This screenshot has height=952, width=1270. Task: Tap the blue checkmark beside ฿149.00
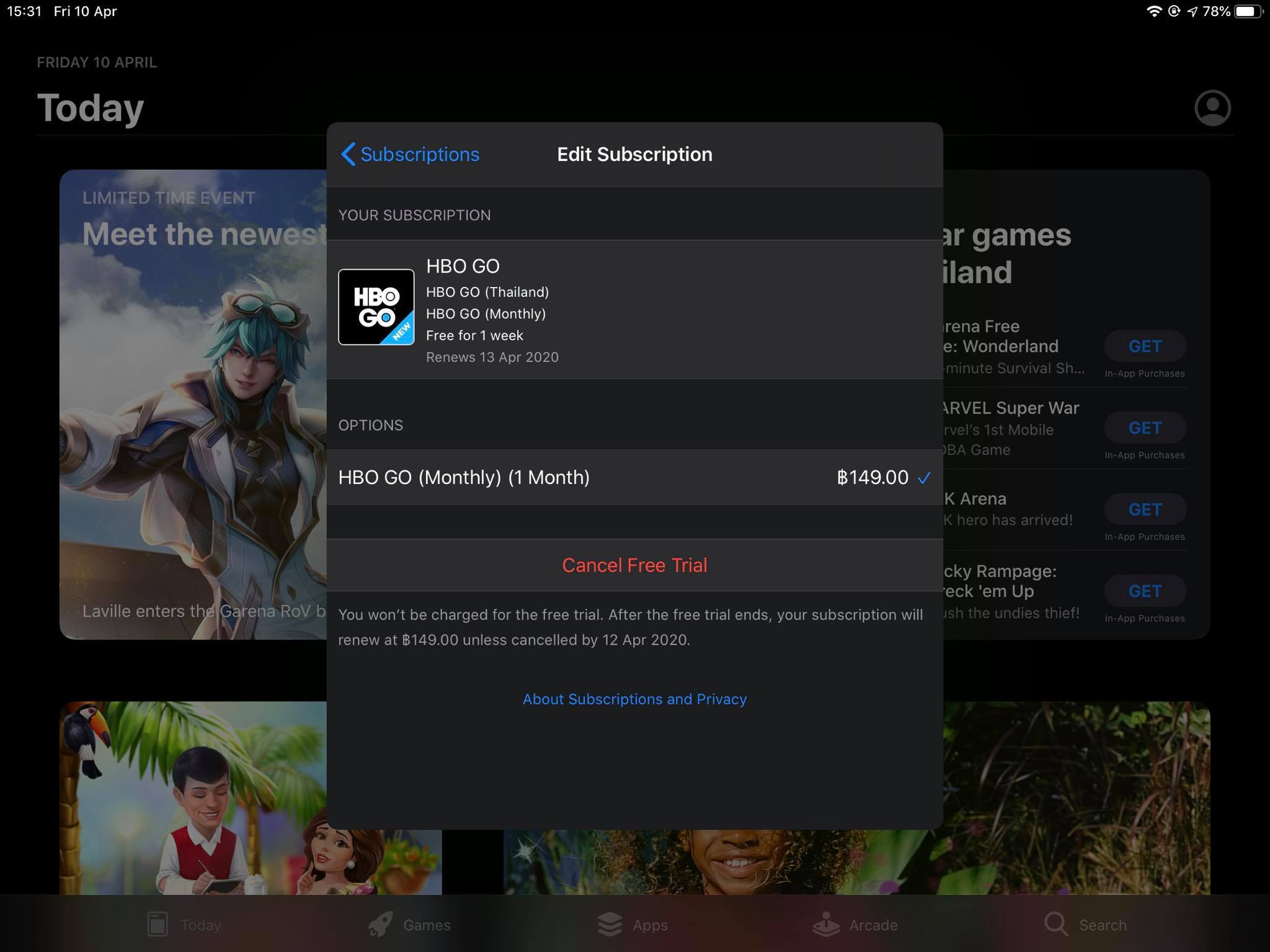[924, 478]
